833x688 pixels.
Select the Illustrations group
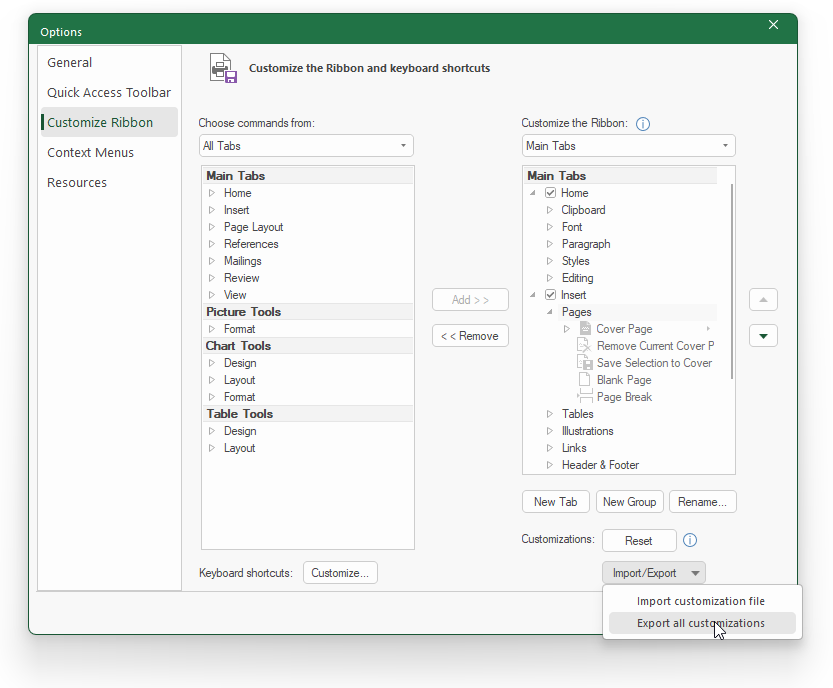pyautogui.click(x=588, y=431)
